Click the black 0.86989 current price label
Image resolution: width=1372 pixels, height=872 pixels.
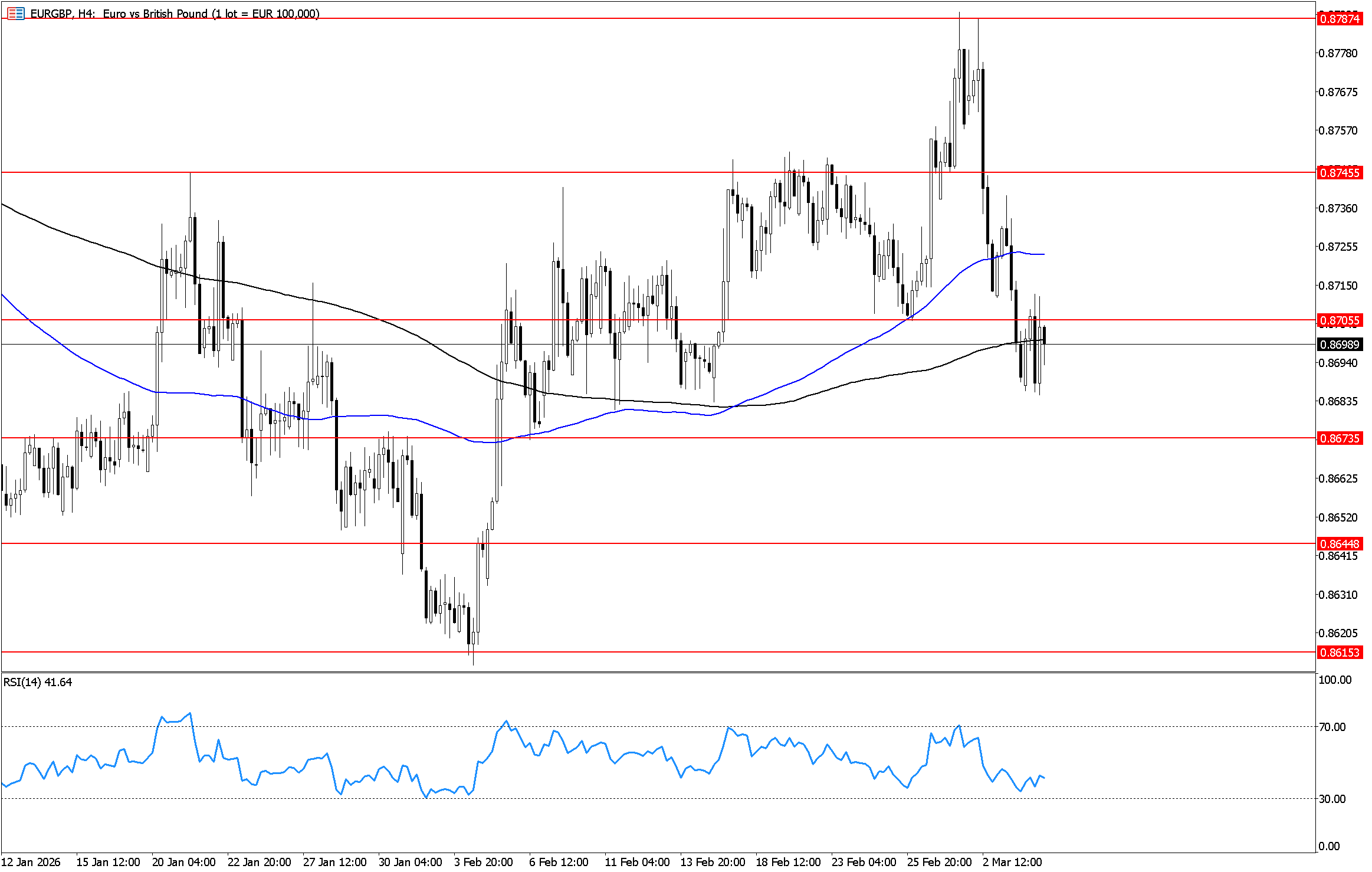(x=1340, y=345)
